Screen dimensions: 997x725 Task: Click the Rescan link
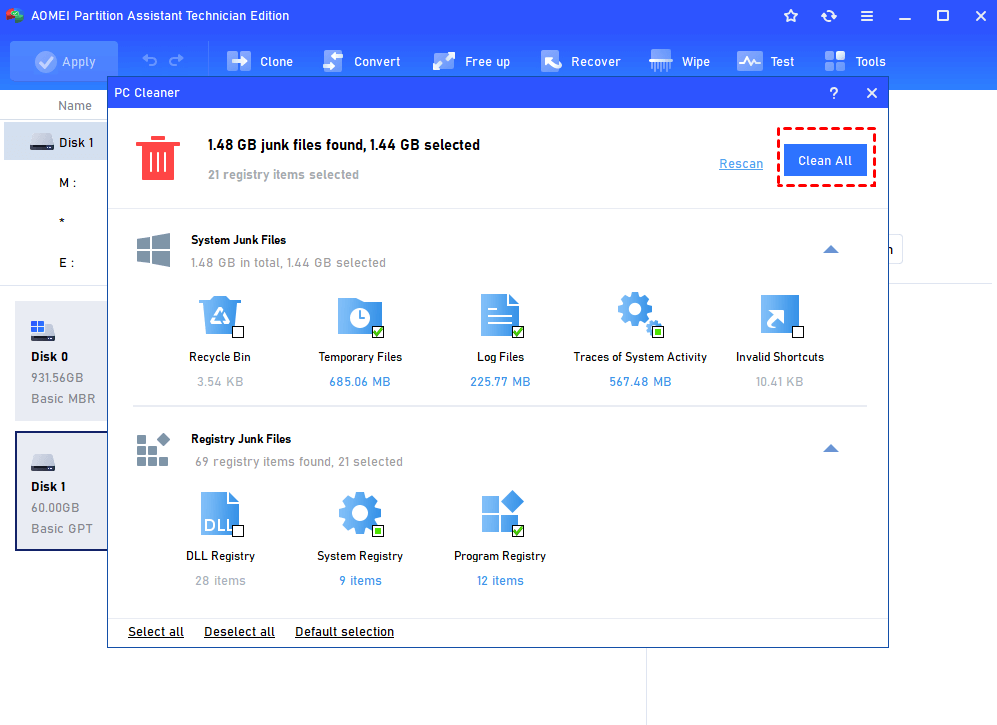(741, 163)
